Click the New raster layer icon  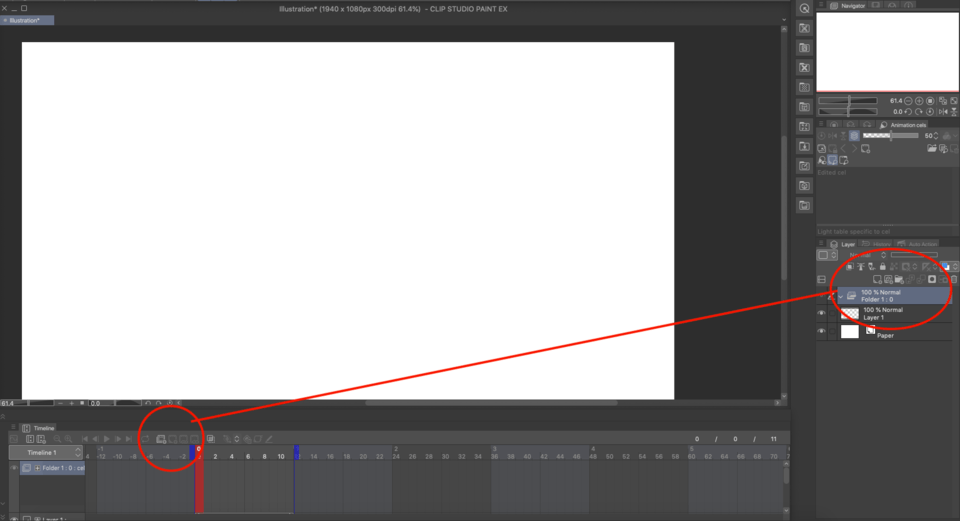click(877, 279)
